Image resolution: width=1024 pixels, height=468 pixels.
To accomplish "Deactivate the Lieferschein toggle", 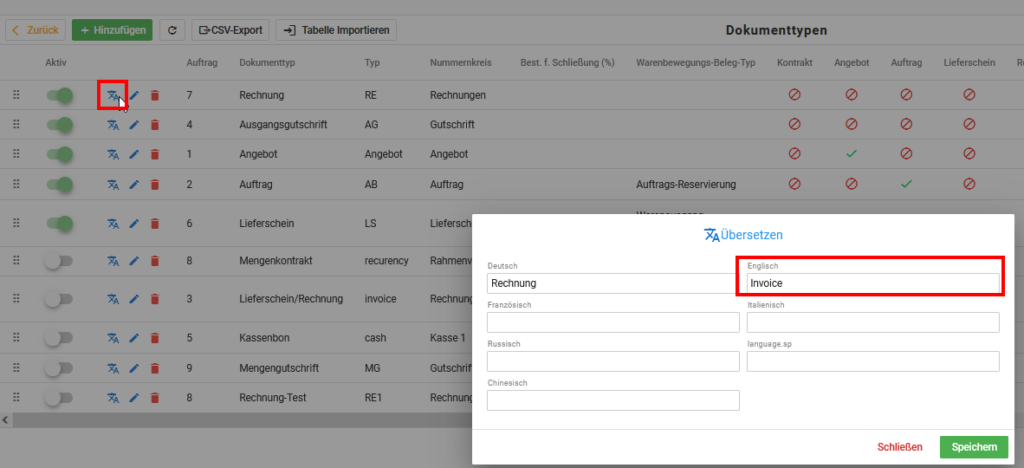I will (x=59, y=224).
